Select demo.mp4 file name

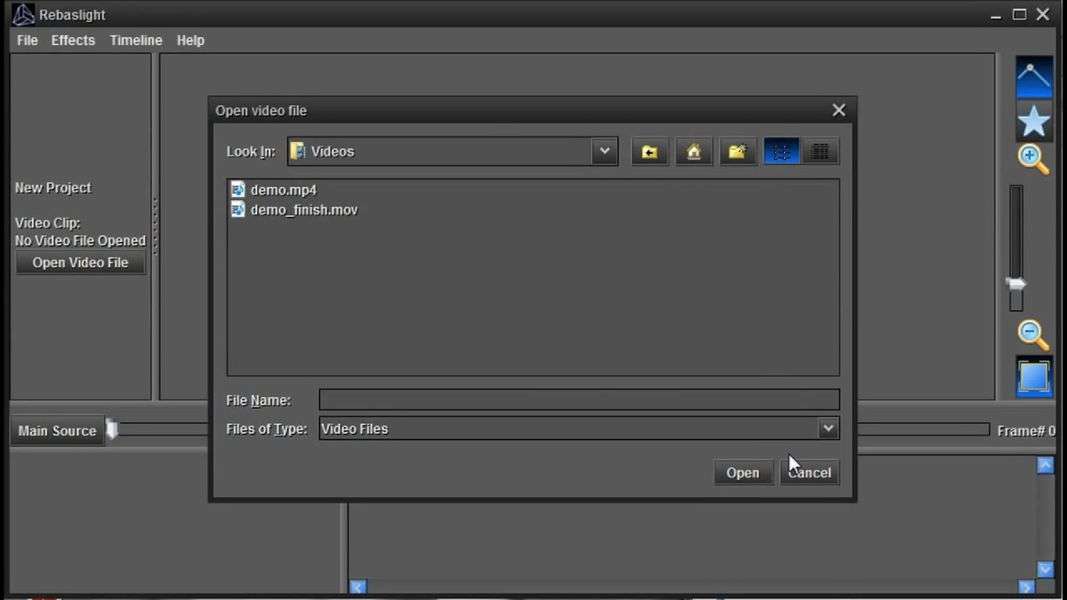pos(283,190)
